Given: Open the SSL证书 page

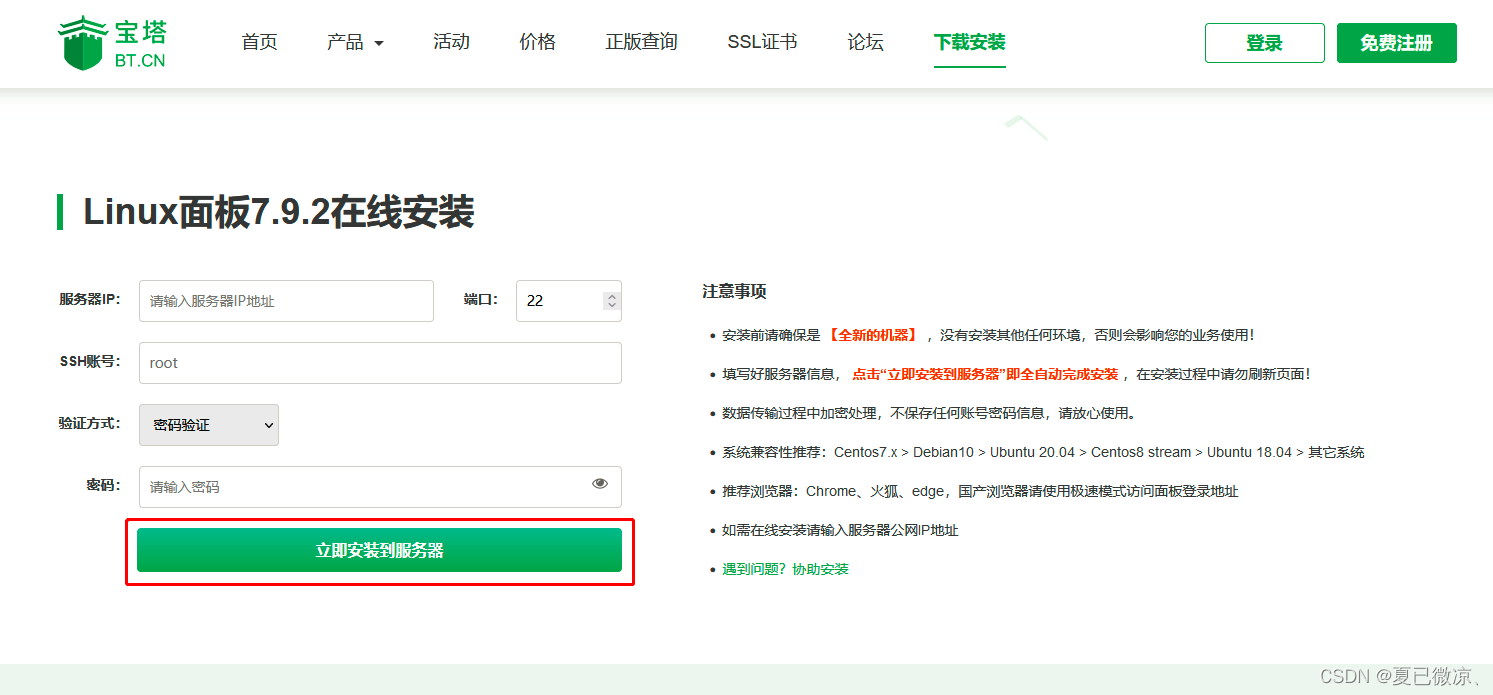Looking at the screenshot, I should 762,42.
